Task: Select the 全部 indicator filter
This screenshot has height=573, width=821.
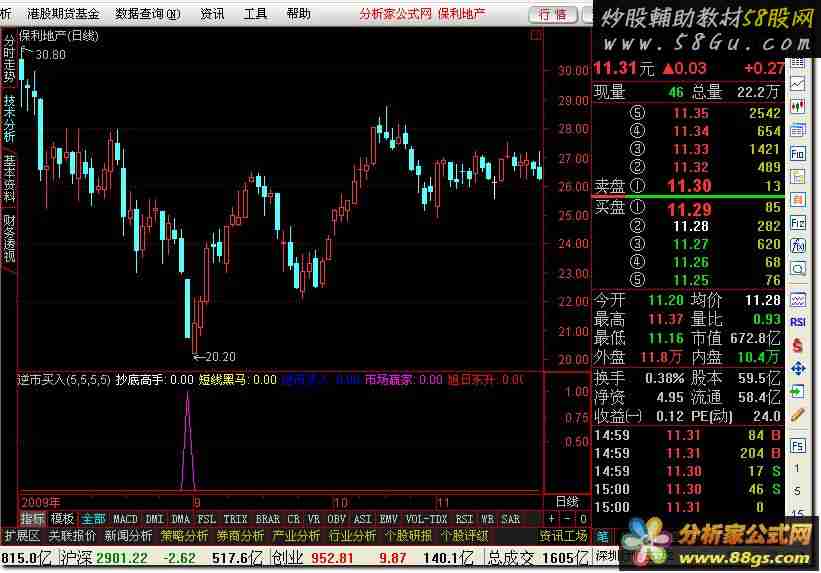Action: coord(93,519)
